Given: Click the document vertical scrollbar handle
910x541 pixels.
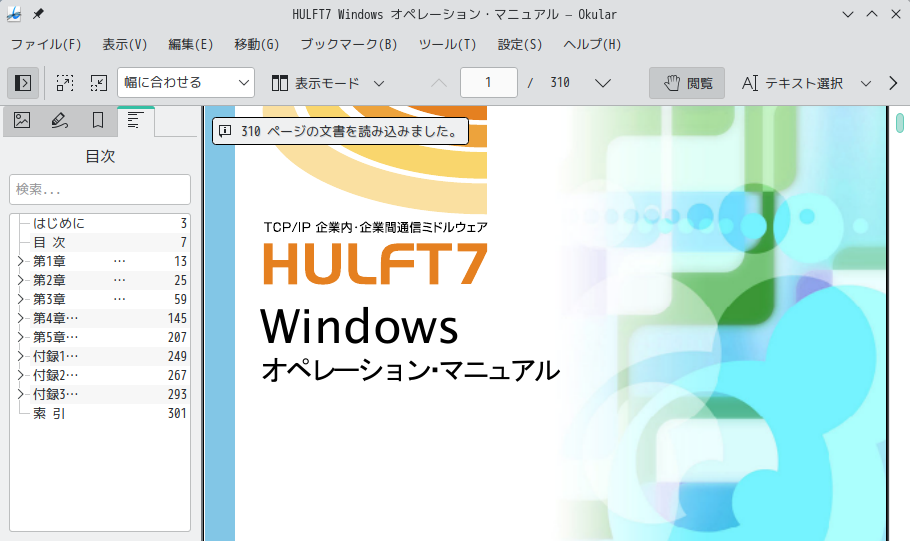Looking at the screenshot, I should coord(900,122).
